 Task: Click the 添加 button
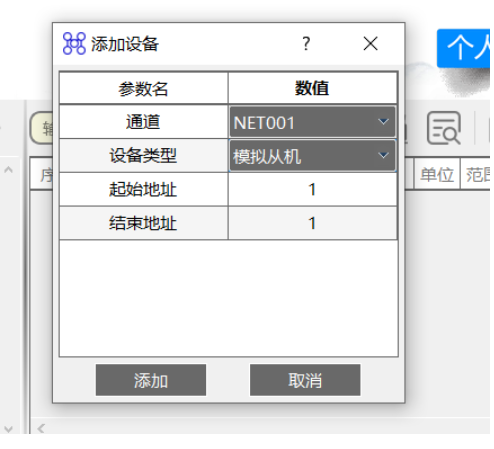(151, 380)
